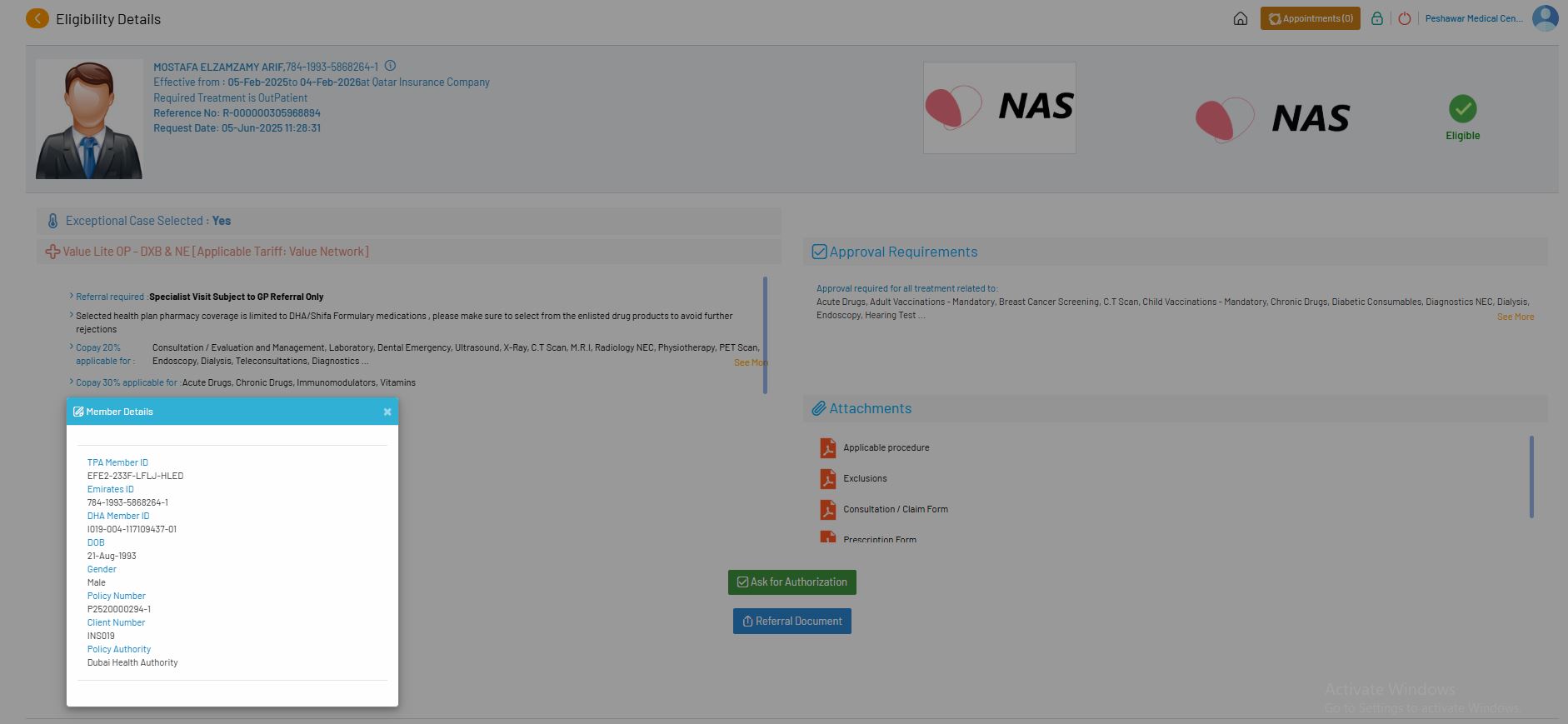Click Policy Authority value Dubai Health Authority
The image size is (1568, 724).
[x=132, y=662]
